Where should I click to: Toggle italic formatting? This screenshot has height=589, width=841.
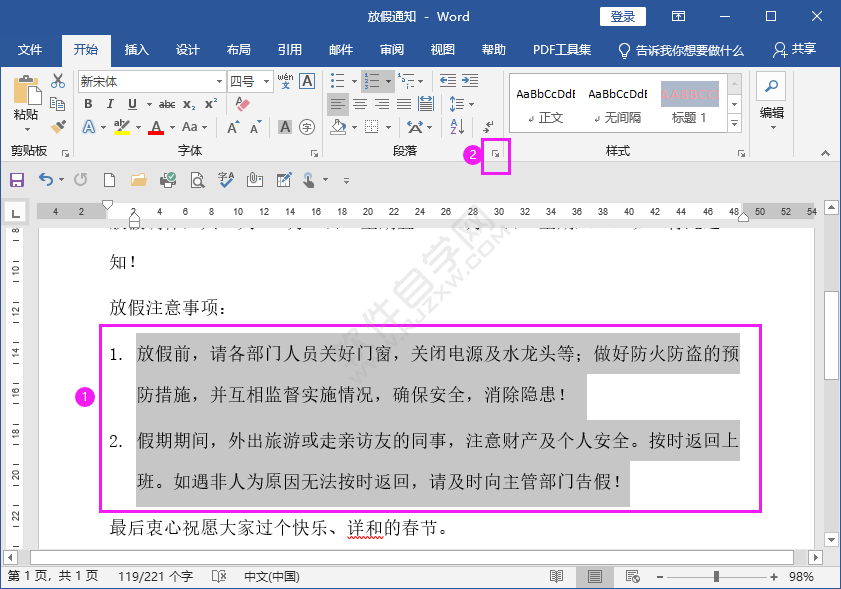(x=110, y=103)
